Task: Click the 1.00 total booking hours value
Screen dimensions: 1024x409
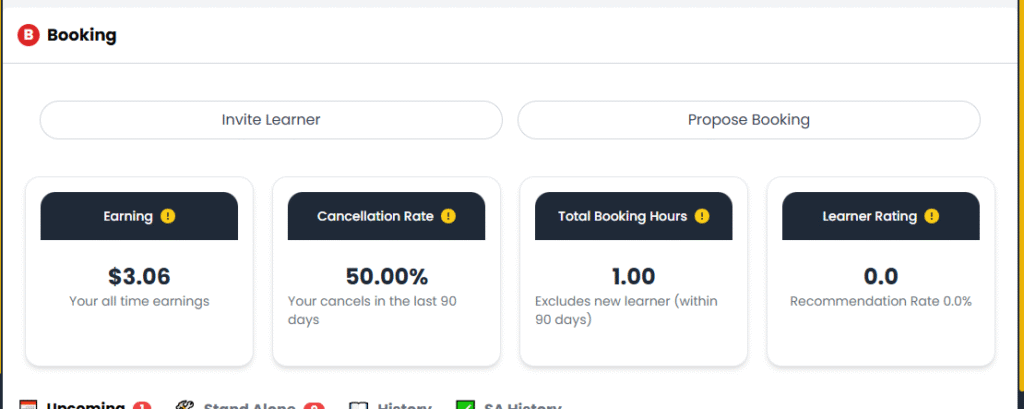Action: pyautogui.click(x=633, y=276)
